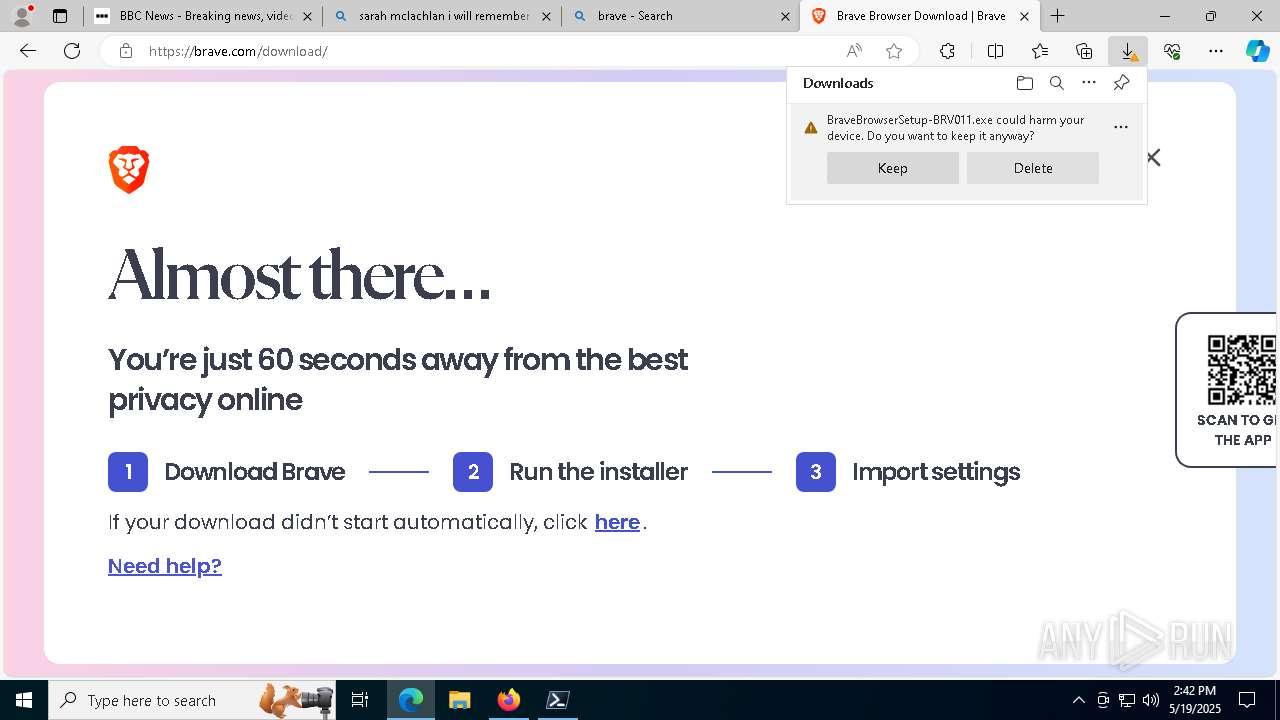Open Edge Settings and more menu
The height and width of the screenshot is (720, 1280).
tap(1216, 51)
